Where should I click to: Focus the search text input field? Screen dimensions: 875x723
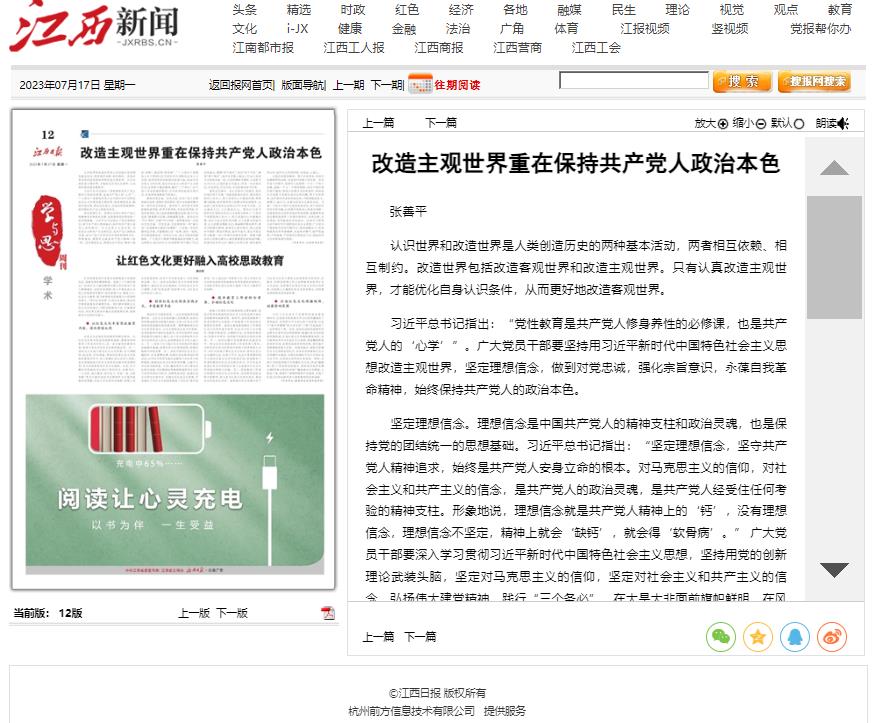click(x=634, y=80)
